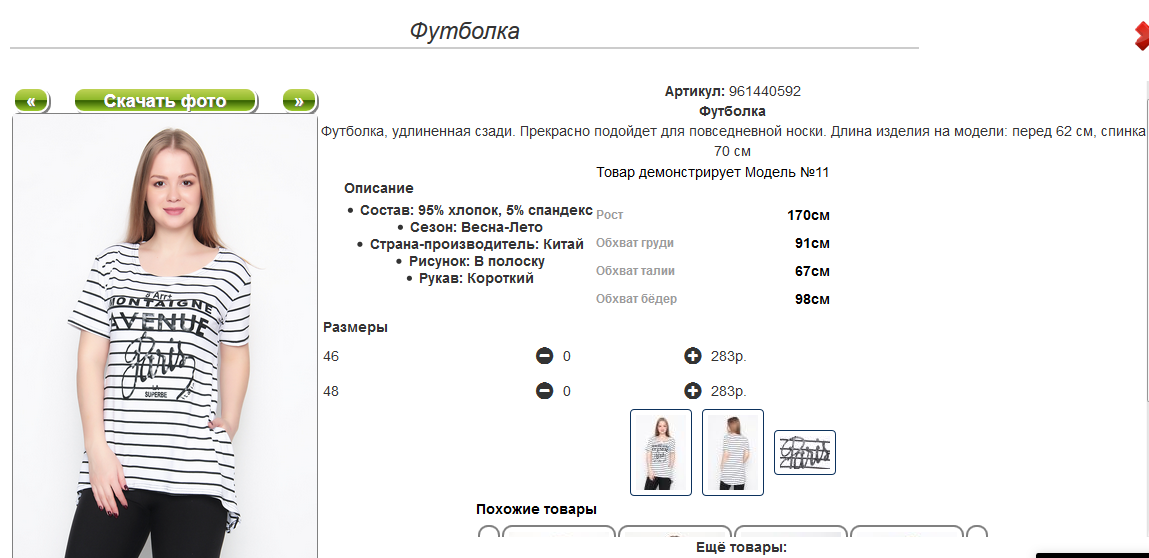Click the size 48 quantity value
The height and width of the screenshot is (558, 1149).
pos(567,391)
